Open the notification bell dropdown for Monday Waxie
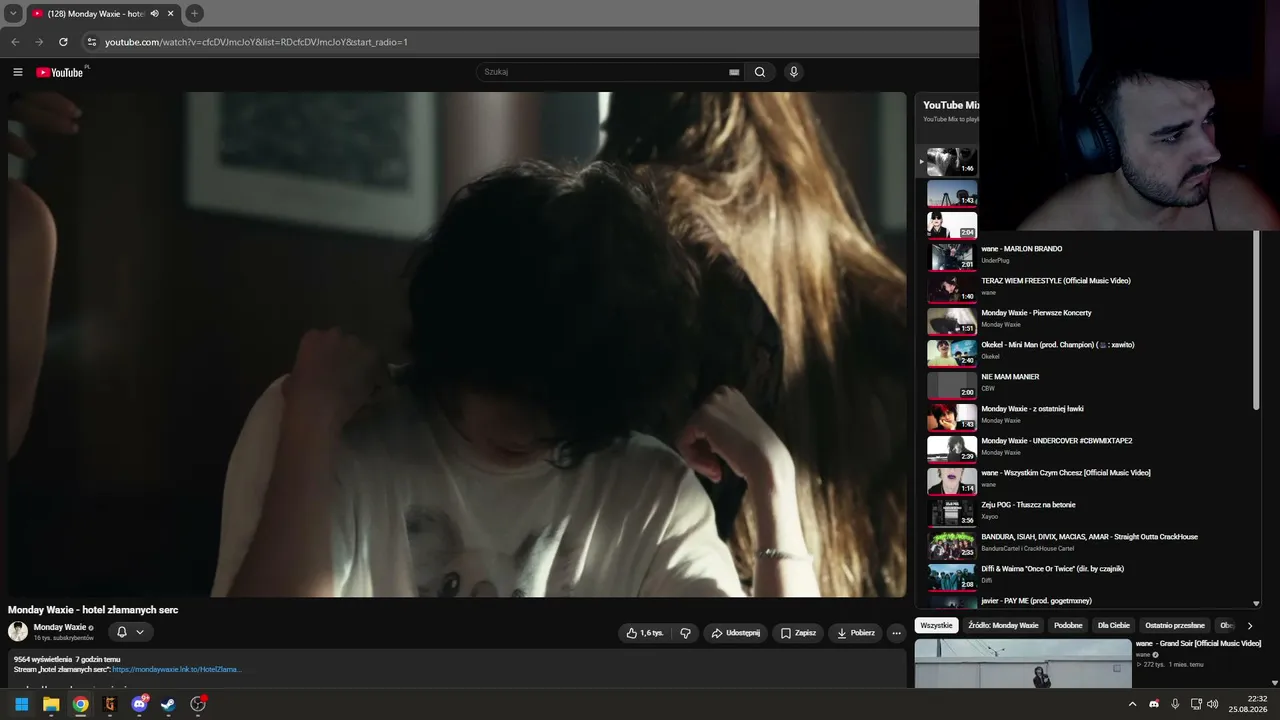Viewport: 1280px width, 720px height. pos(130,632)
